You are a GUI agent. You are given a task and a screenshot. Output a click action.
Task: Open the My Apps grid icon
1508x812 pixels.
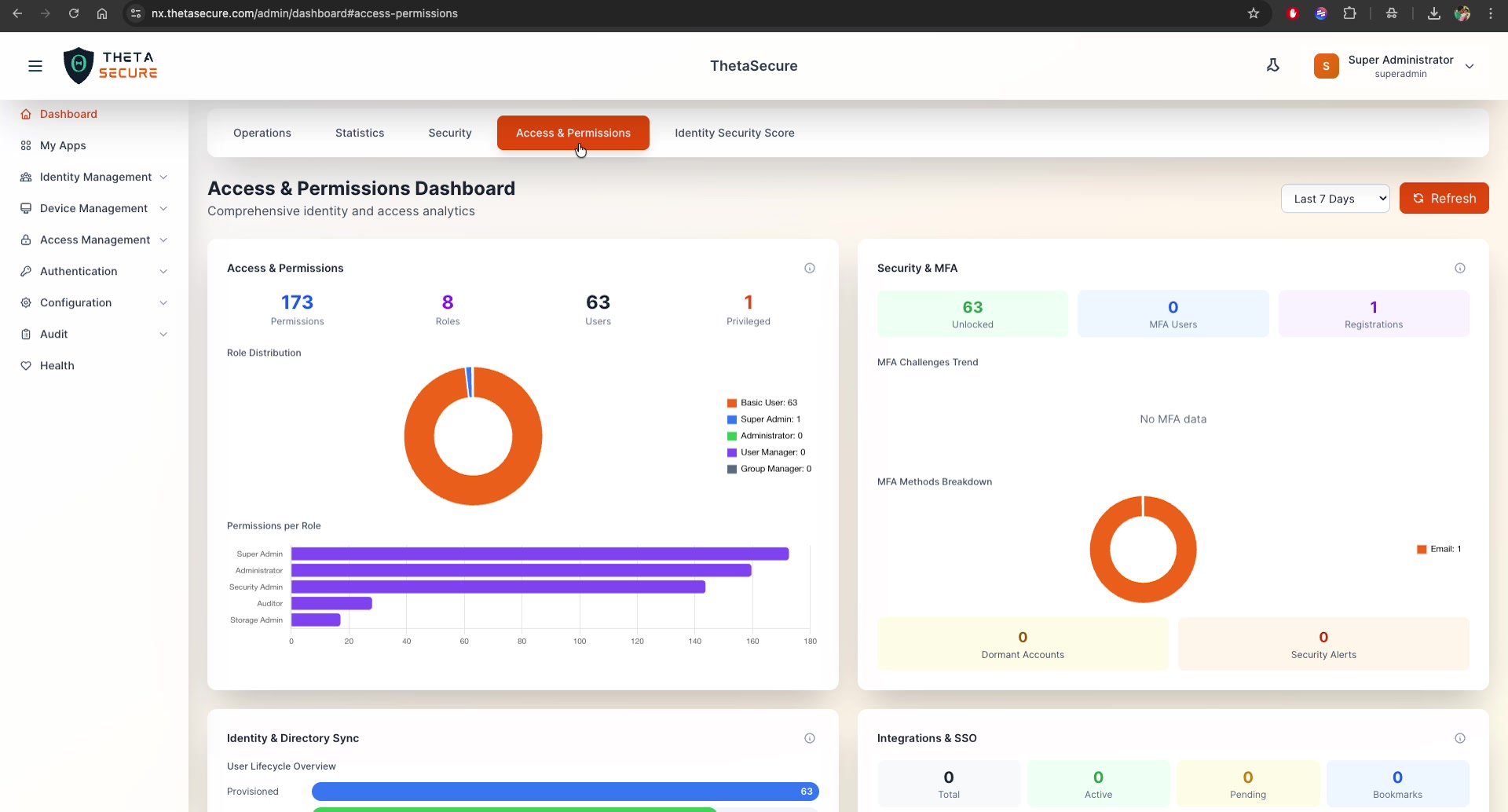click(26, 145)
